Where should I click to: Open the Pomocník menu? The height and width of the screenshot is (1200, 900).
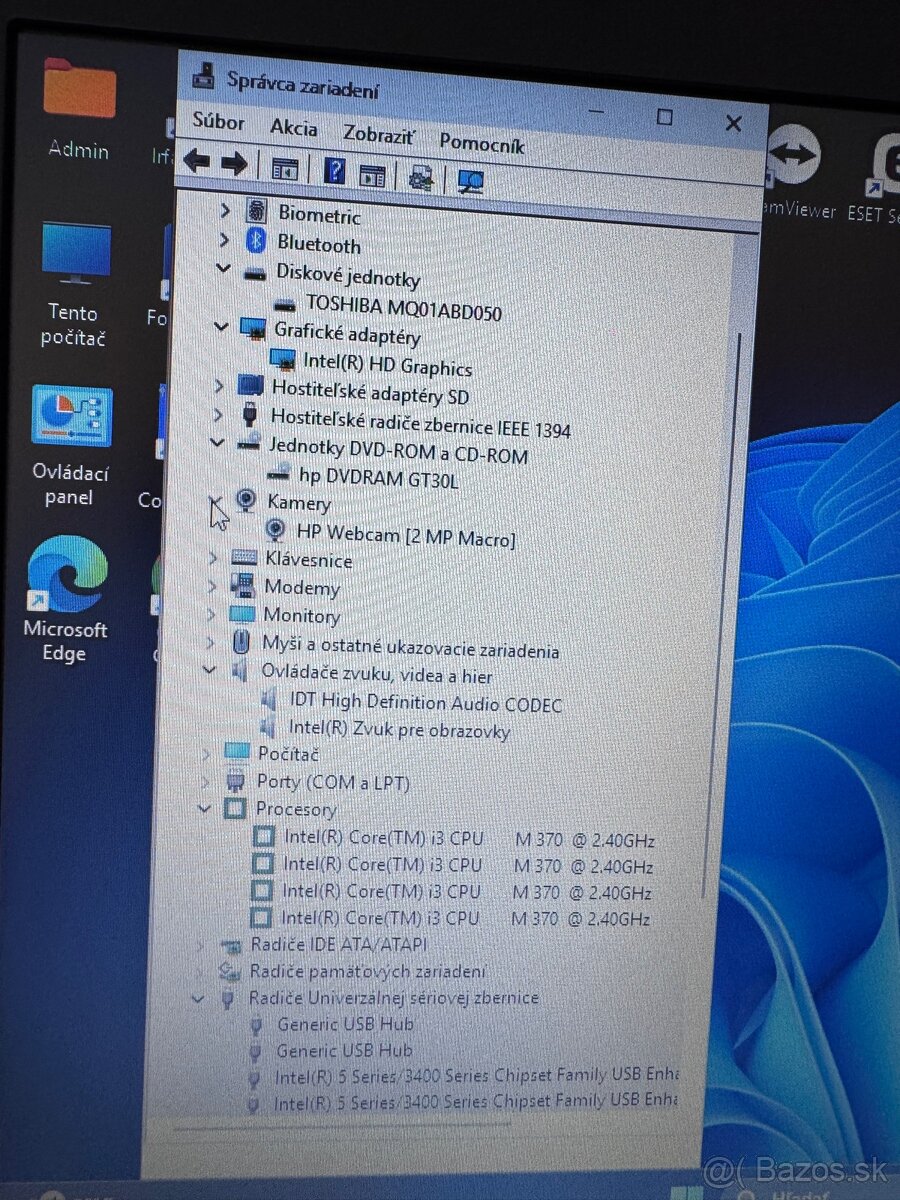[x=482, y=145]
